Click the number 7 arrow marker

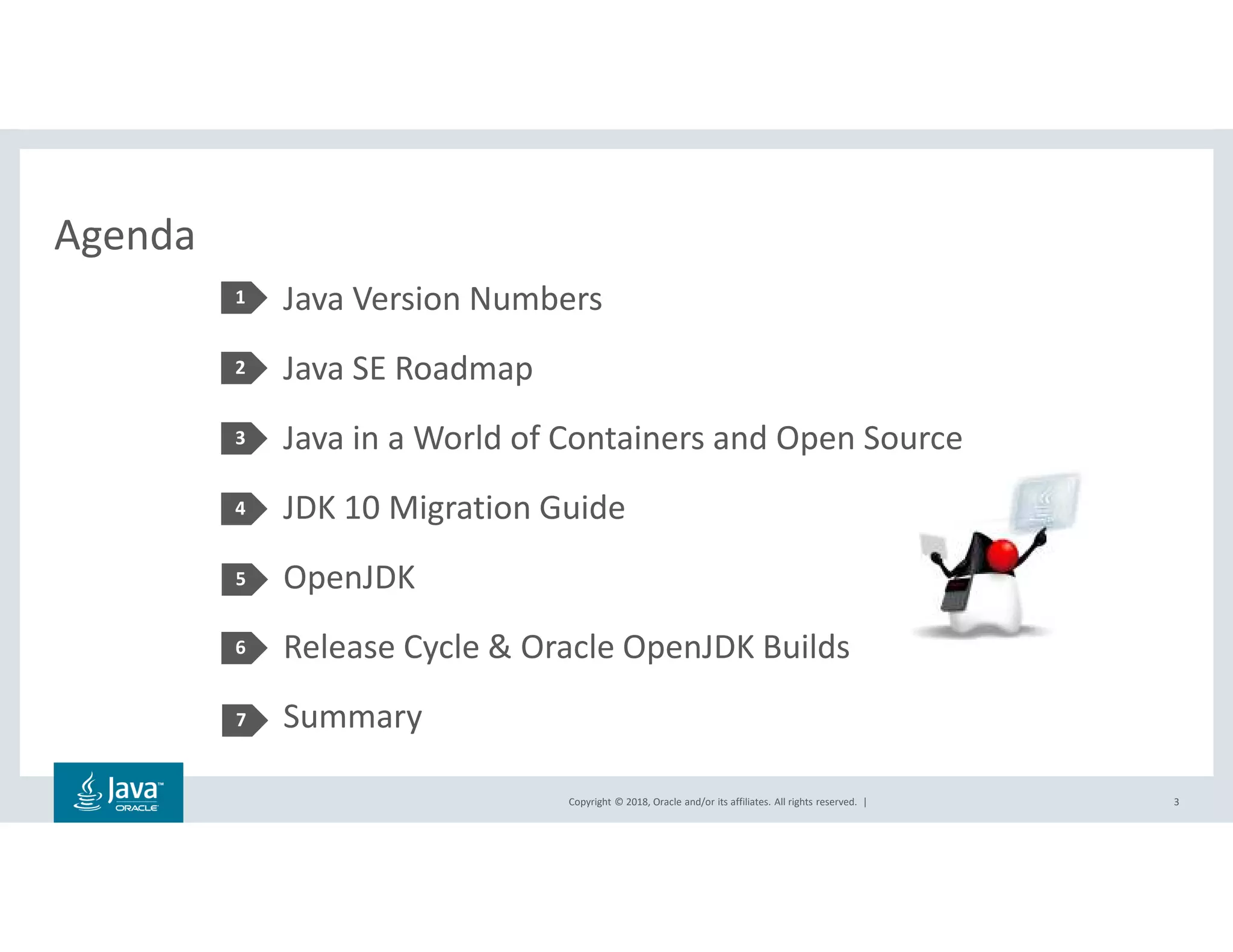point(243,720)
